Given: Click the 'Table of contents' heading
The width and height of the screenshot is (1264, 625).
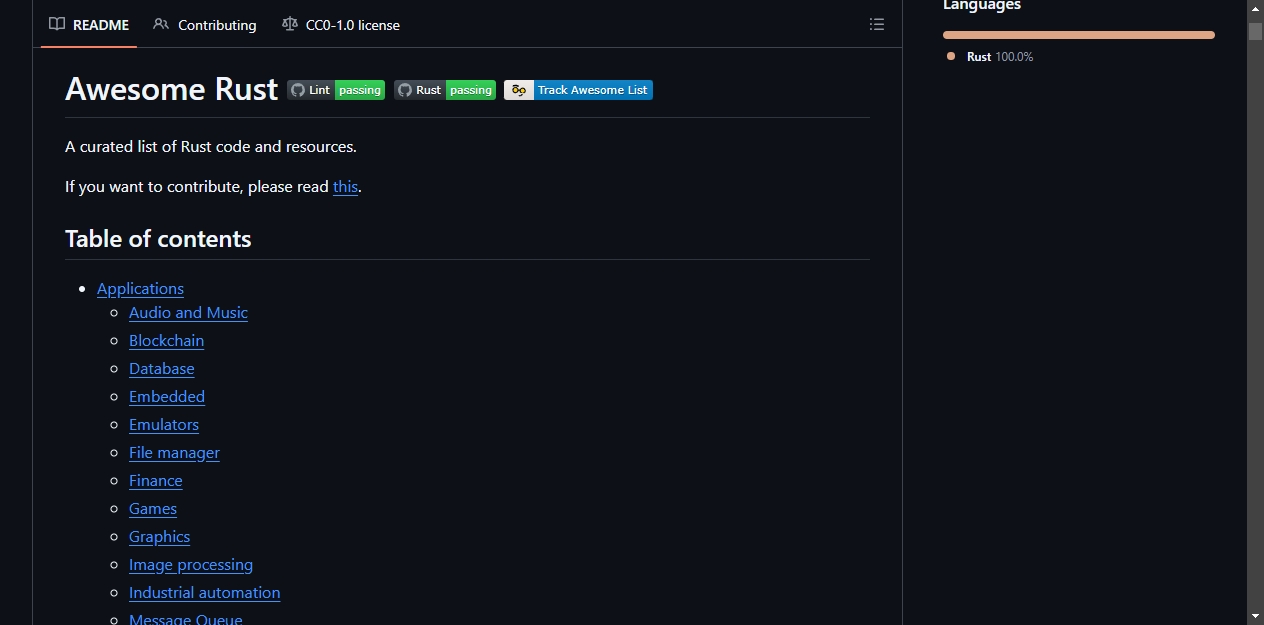Looking at the screenshot, I should click(158, 239).
